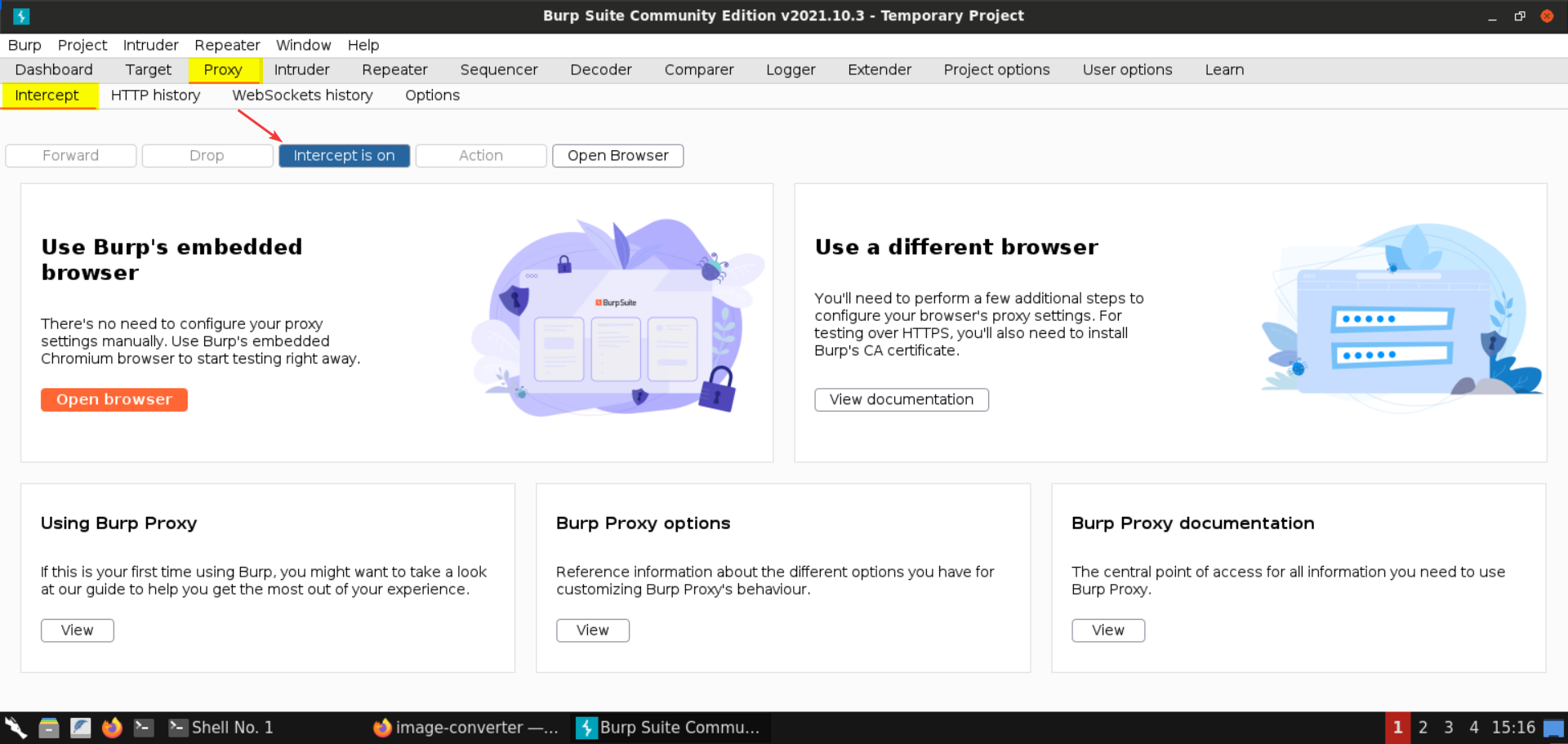Click the 'Use a different browser' heading
The width and height of the screenshot is (1568, 744).
coord(956,247)
